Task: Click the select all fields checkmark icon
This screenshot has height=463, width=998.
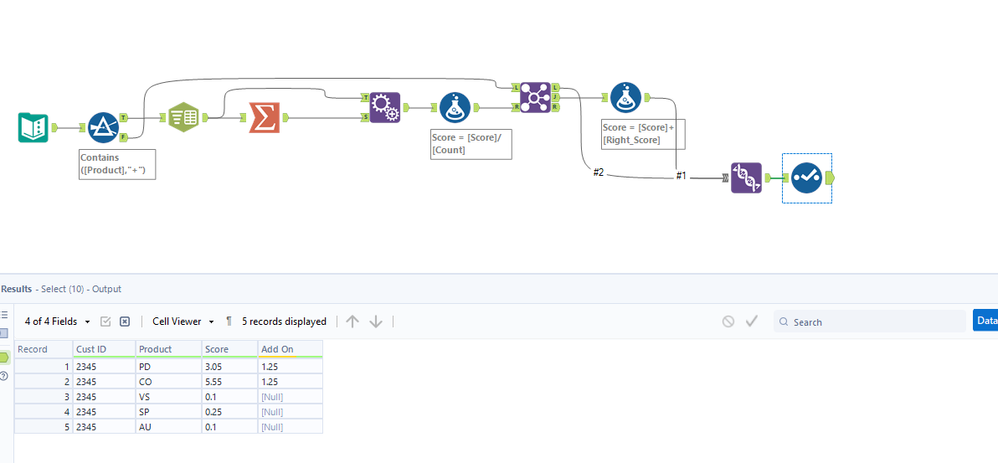Action: [x=106, y=322]
